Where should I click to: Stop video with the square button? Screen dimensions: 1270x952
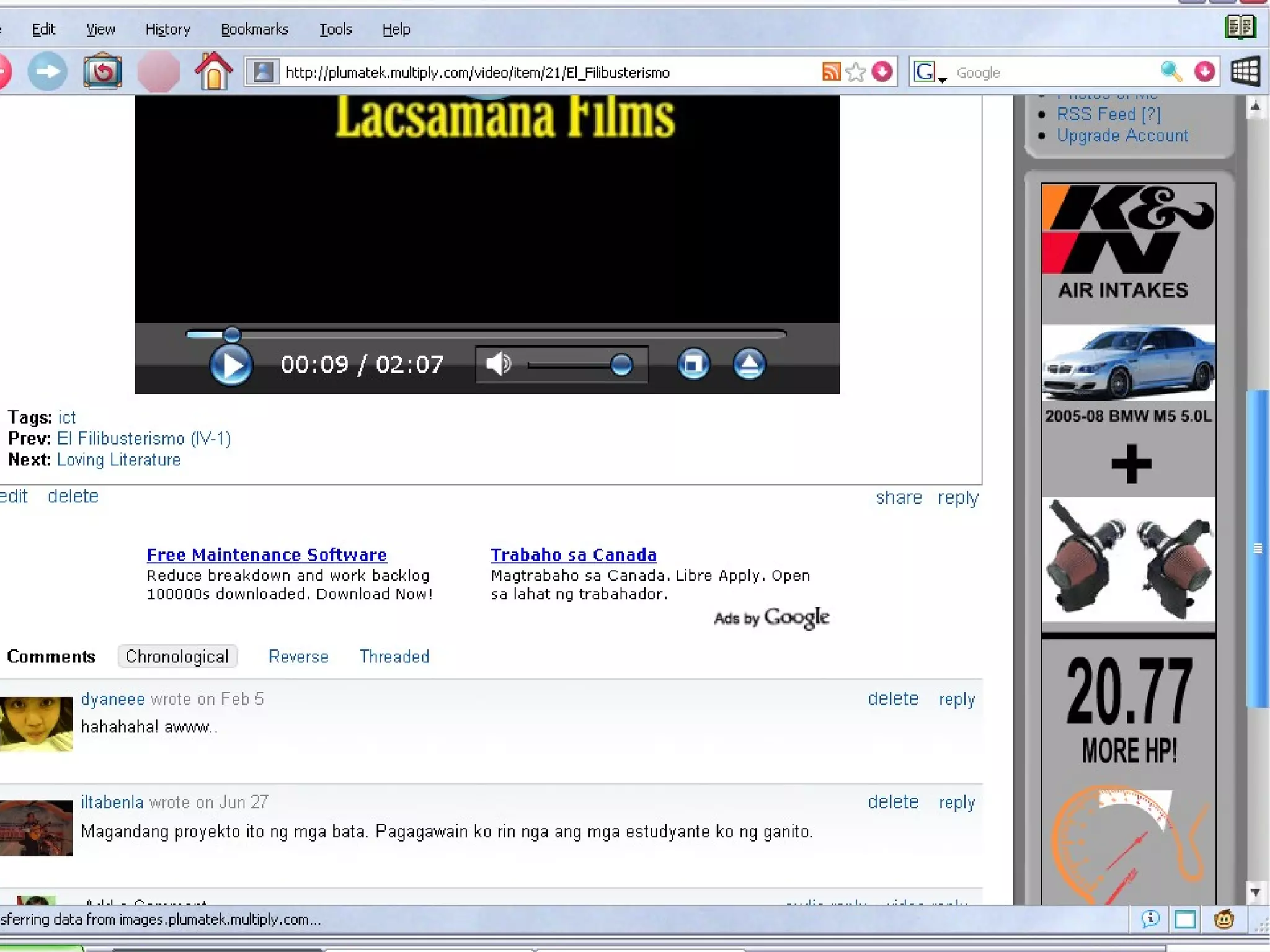click(x=693, y=364)
